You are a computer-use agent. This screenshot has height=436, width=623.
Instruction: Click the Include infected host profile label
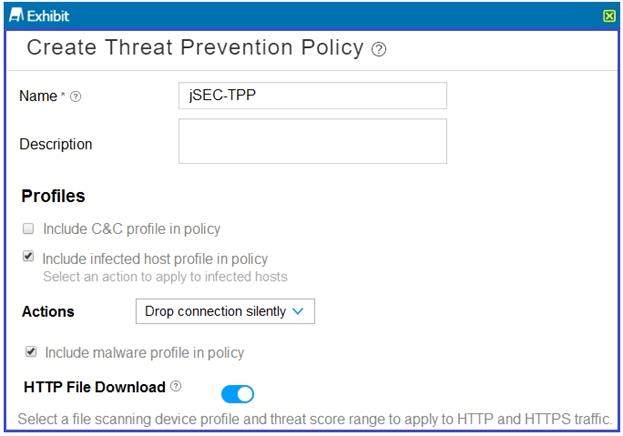155,259
